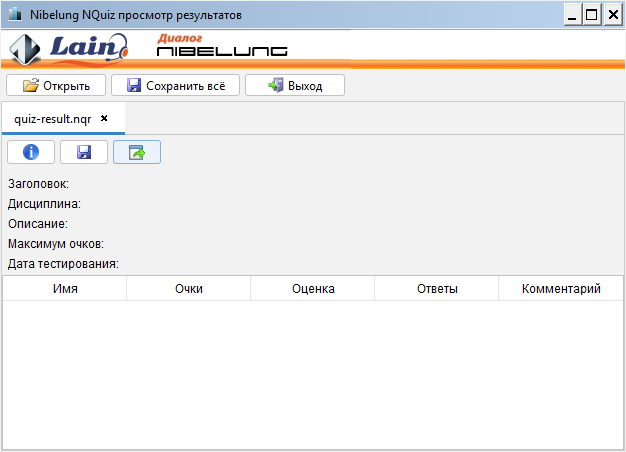Open a results file with Открыть button
The image size is (626, 452).
coord(56,85)
